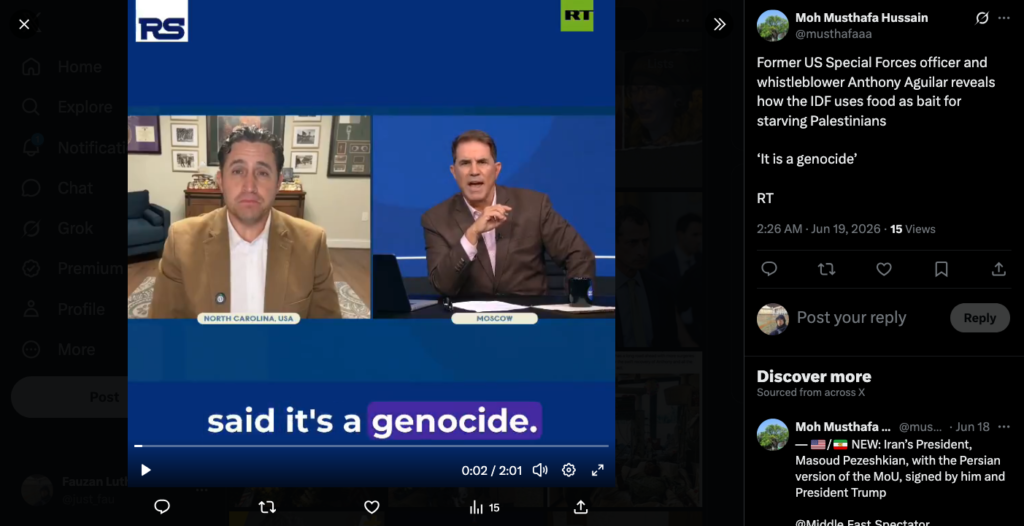This screenshot has width=1024, height=526.
Task: Open video settings gear
Action: pyautogui.click(x=569, y=470)
